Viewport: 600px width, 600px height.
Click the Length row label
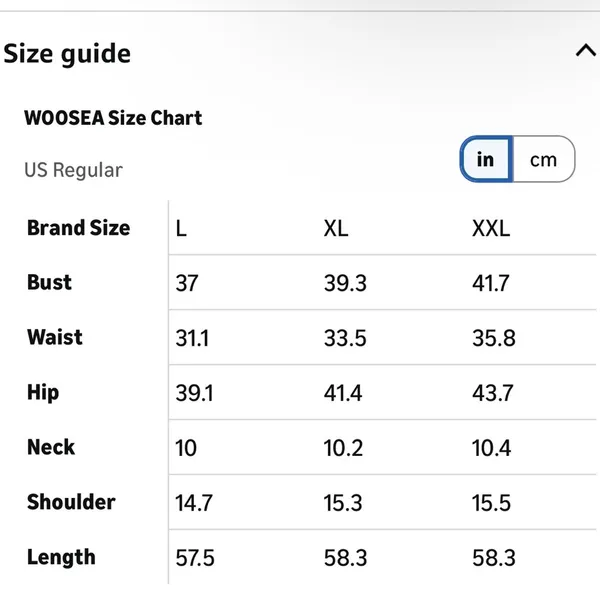pos(61,557)
